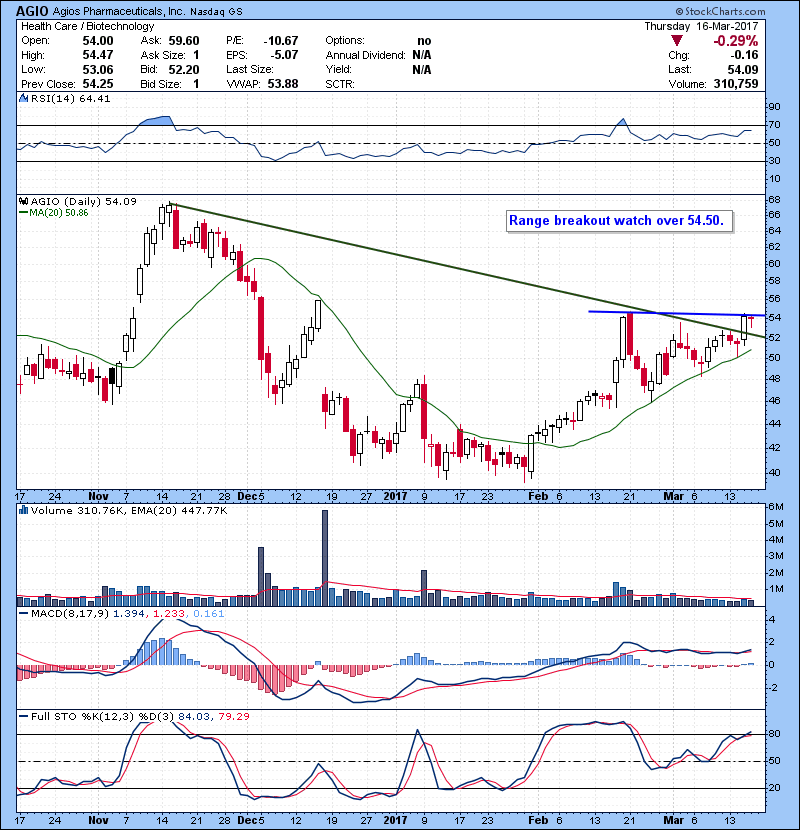The height and width of the screenshot is (830, 800).
Task: Click the StockCharts.com copyright text
Action: 720,11
